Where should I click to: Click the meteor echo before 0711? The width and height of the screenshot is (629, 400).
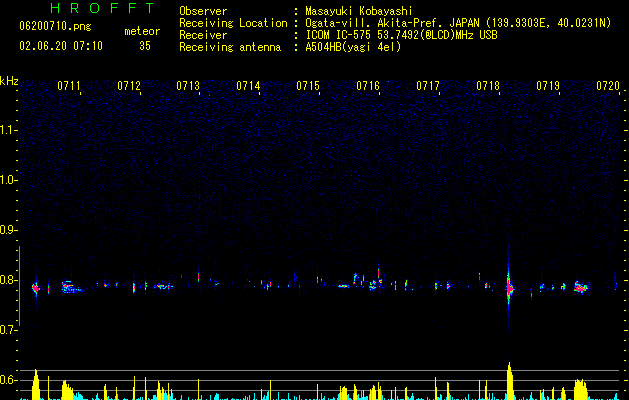[x=36, y=288]
